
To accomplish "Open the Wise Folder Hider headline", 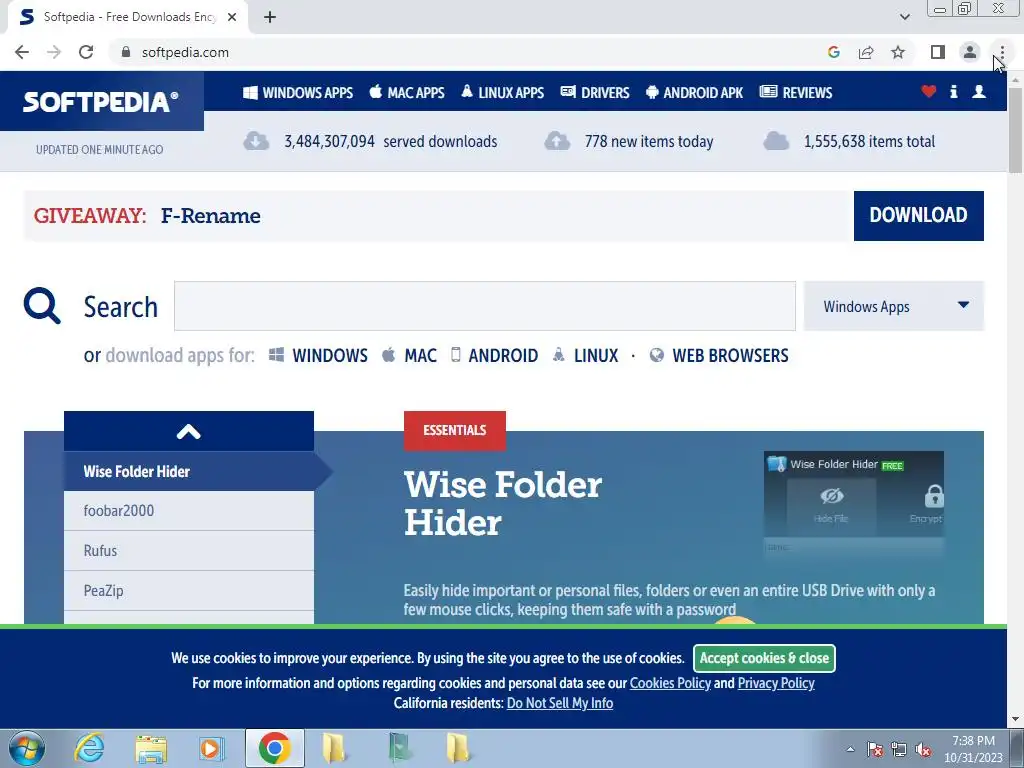I will pyautogui.click(x=503, y=504).
